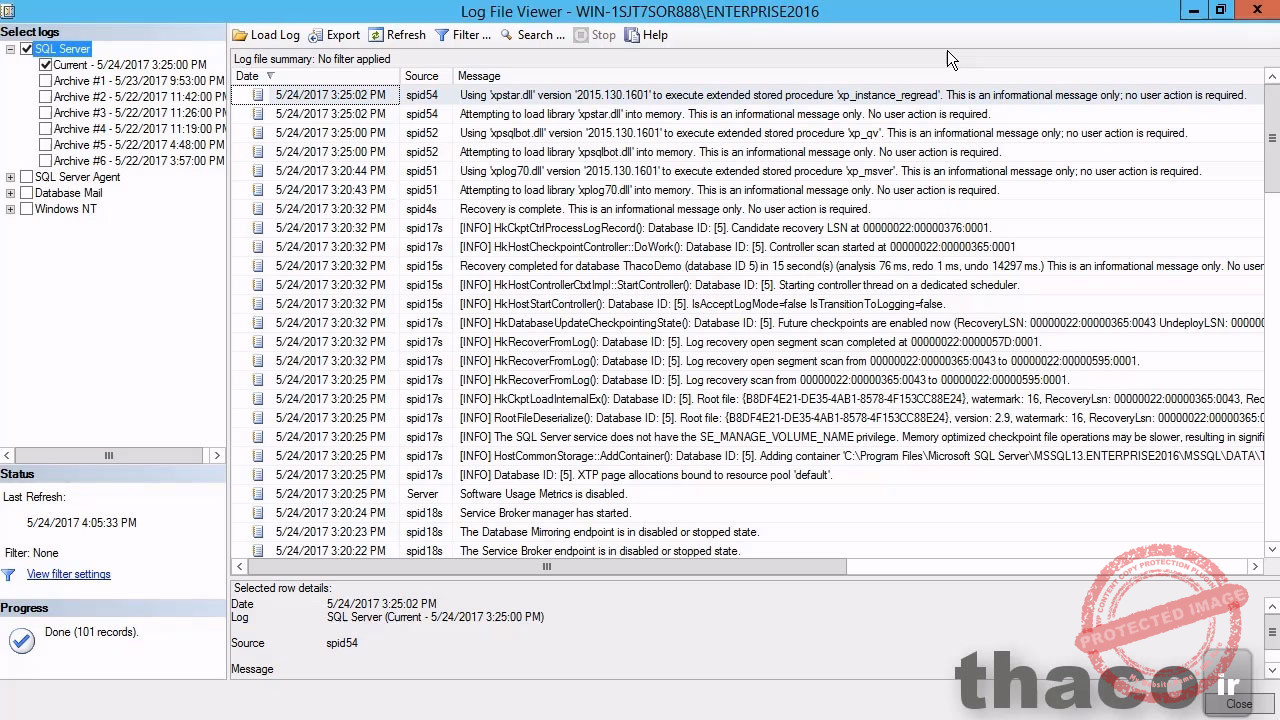Click the Load Log toolbar icon
Screen dimensions: 1280x720
(x=240, y=35)
